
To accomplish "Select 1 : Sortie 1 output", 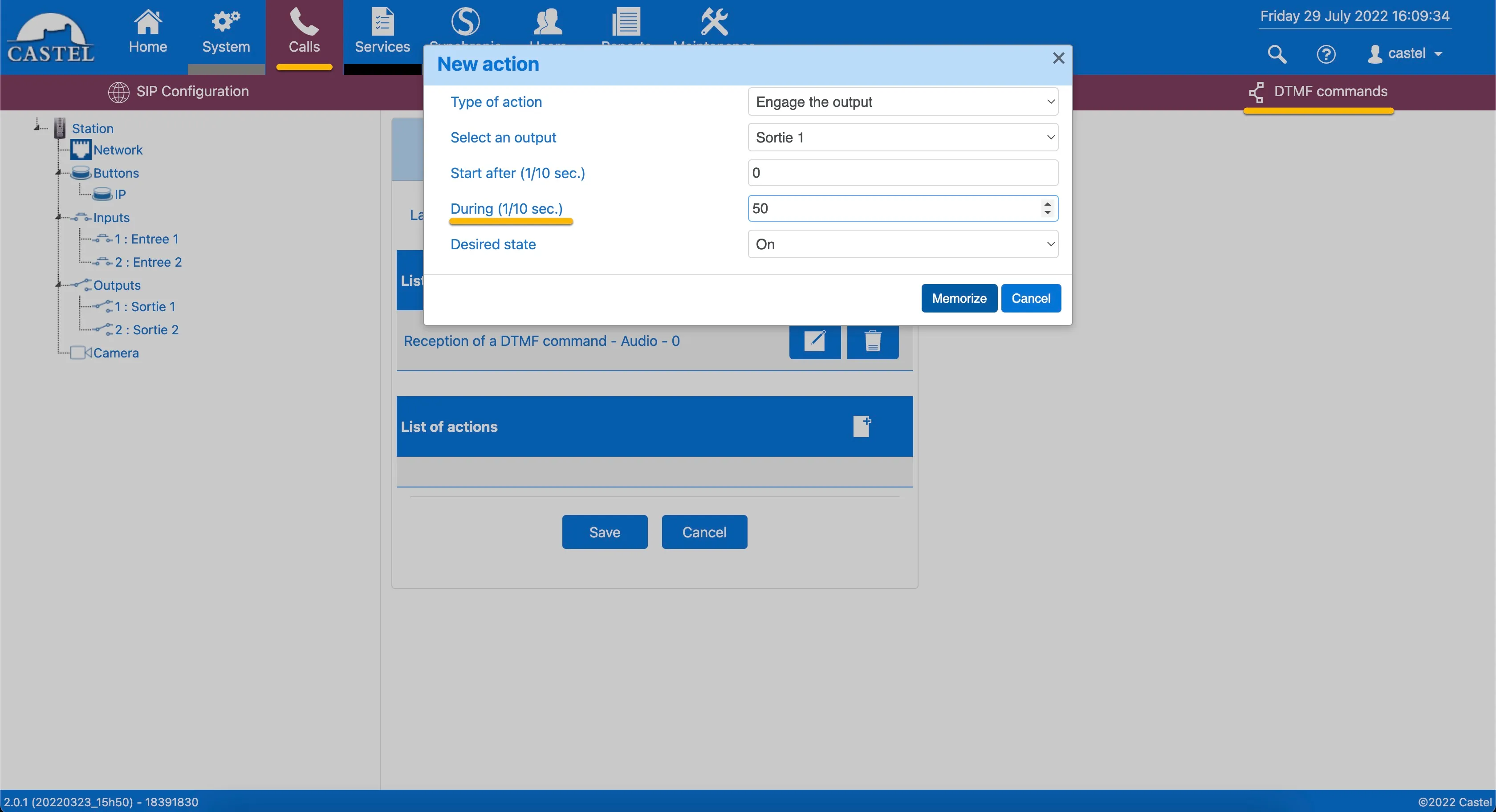I will (145, 307).
